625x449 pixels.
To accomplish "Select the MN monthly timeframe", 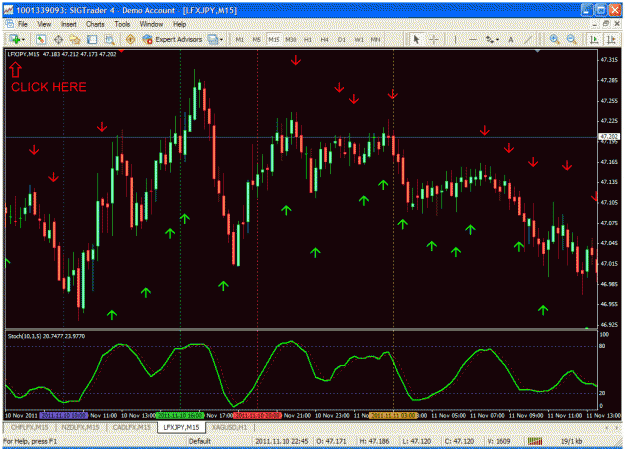I will point(375,39).
